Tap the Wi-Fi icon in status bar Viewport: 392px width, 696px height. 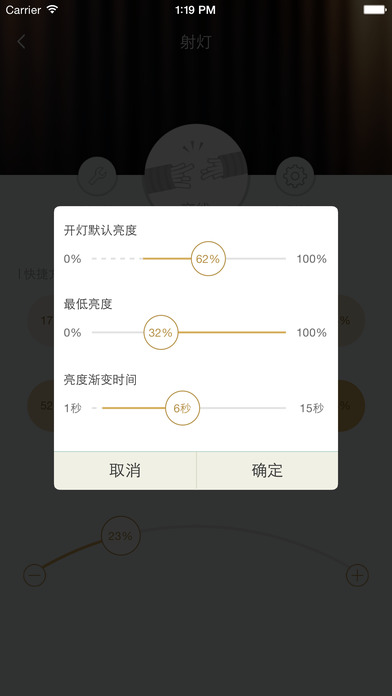pyautogui.click(x=52, y=9)
